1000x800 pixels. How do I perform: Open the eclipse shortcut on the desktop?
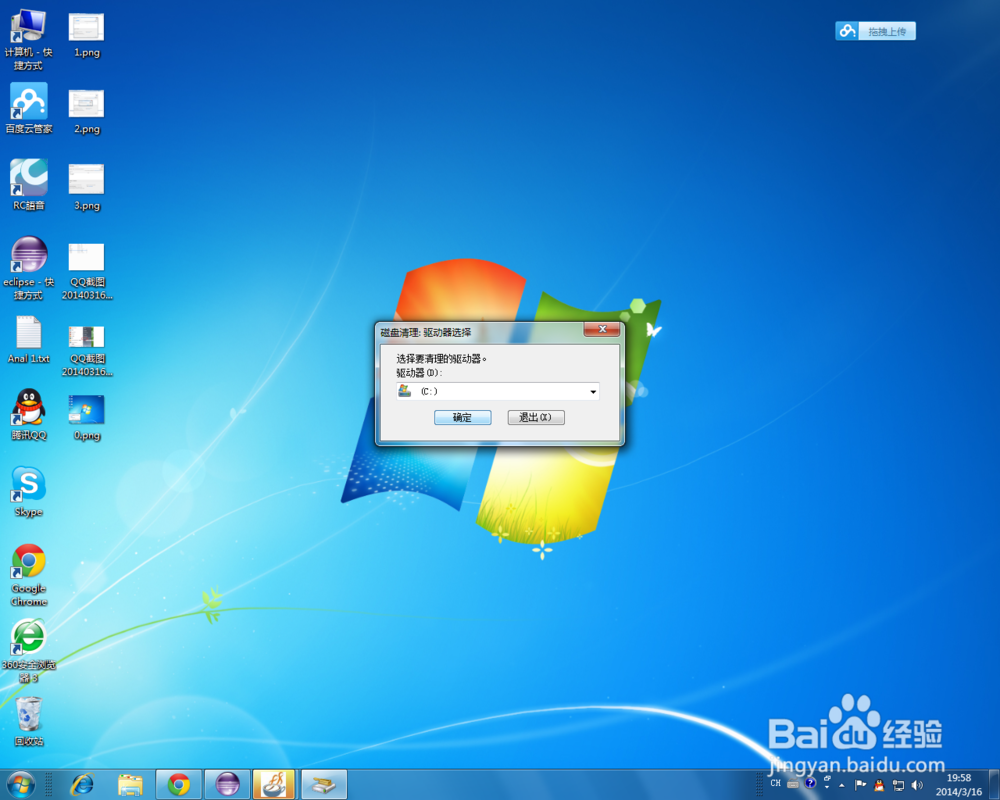coord(28,258)
